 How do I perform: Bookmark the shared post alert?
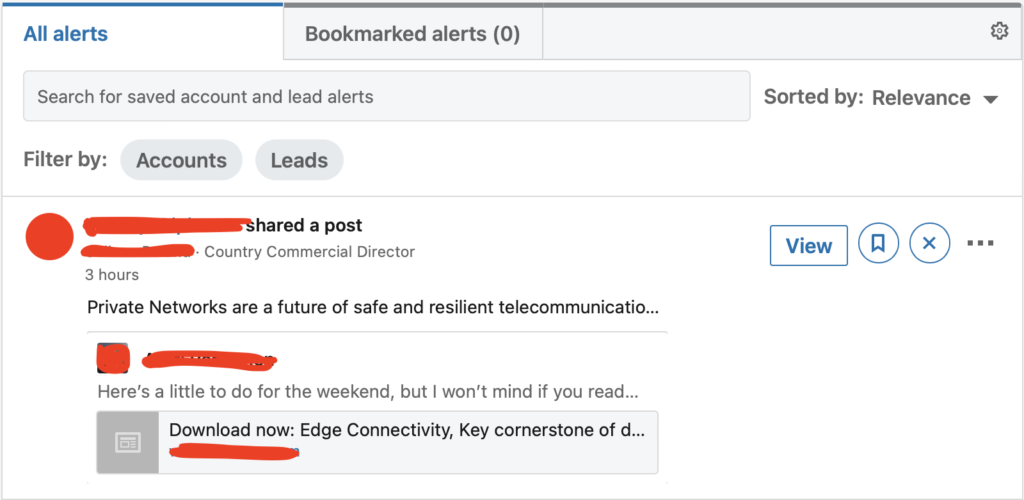coord(878,244)
